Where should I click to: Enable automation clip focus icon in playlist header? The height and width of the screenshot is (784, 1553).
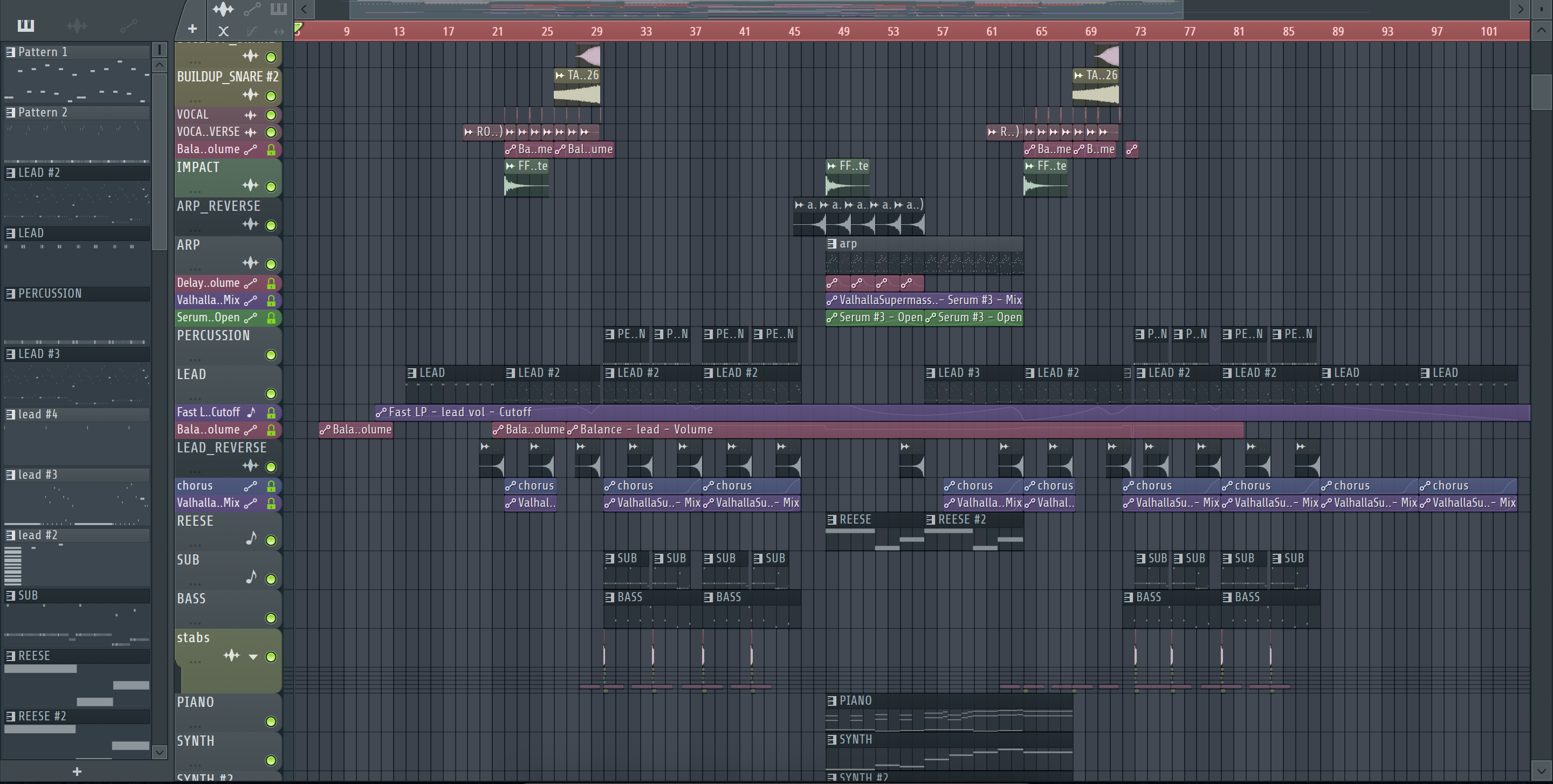point(252,9)
